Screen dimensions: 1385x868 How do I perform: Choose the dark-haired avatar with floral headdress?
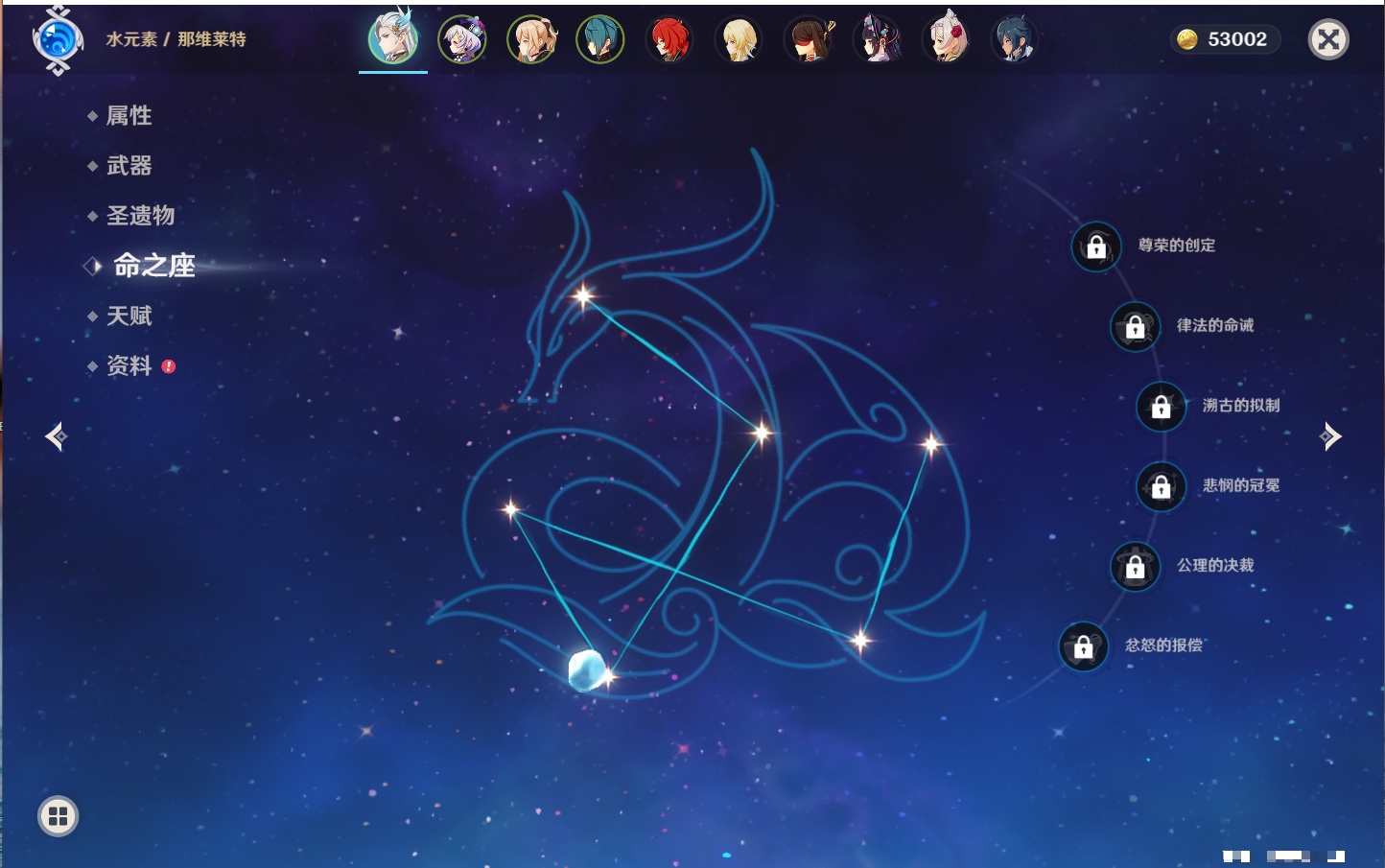point(878,39)
